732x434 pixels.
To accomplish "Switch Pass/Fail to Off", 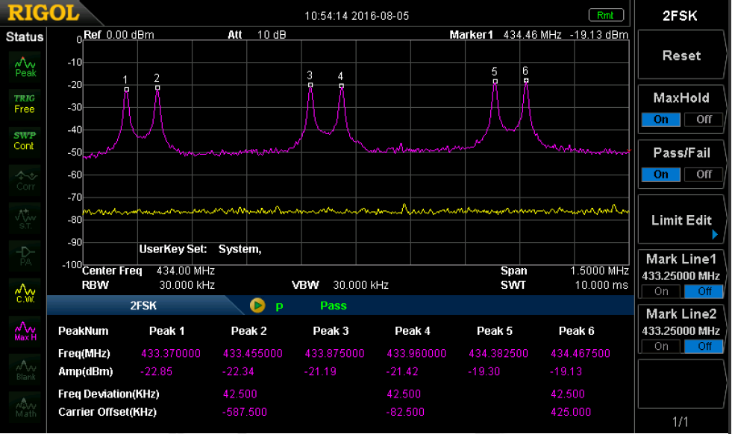I will tap(703, 174).
